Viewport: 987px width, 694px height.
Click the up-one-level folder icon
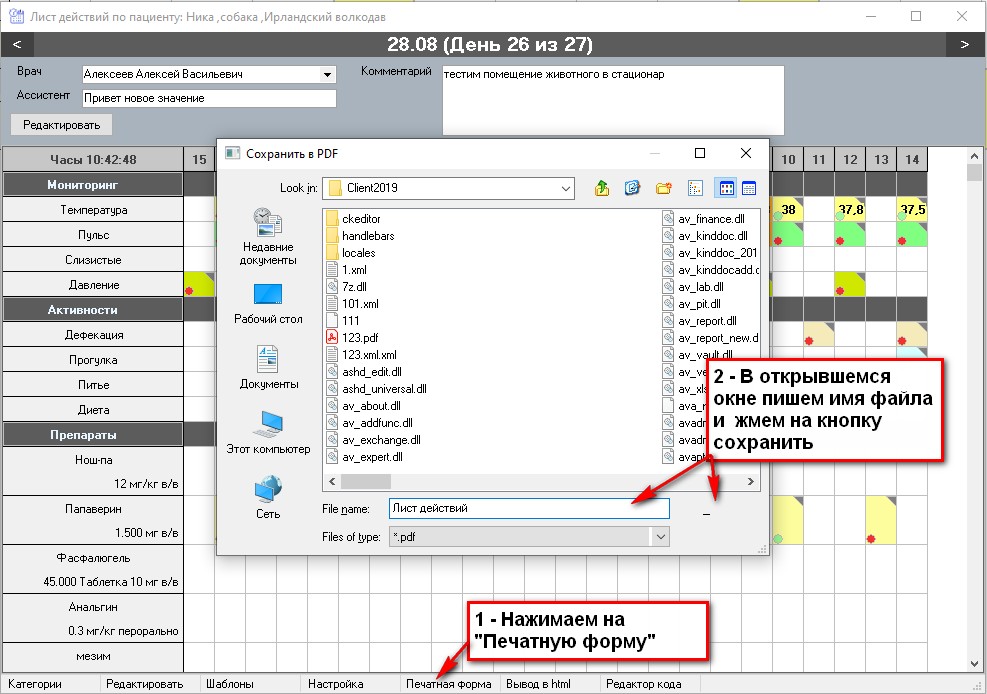(x=602, y=188)
